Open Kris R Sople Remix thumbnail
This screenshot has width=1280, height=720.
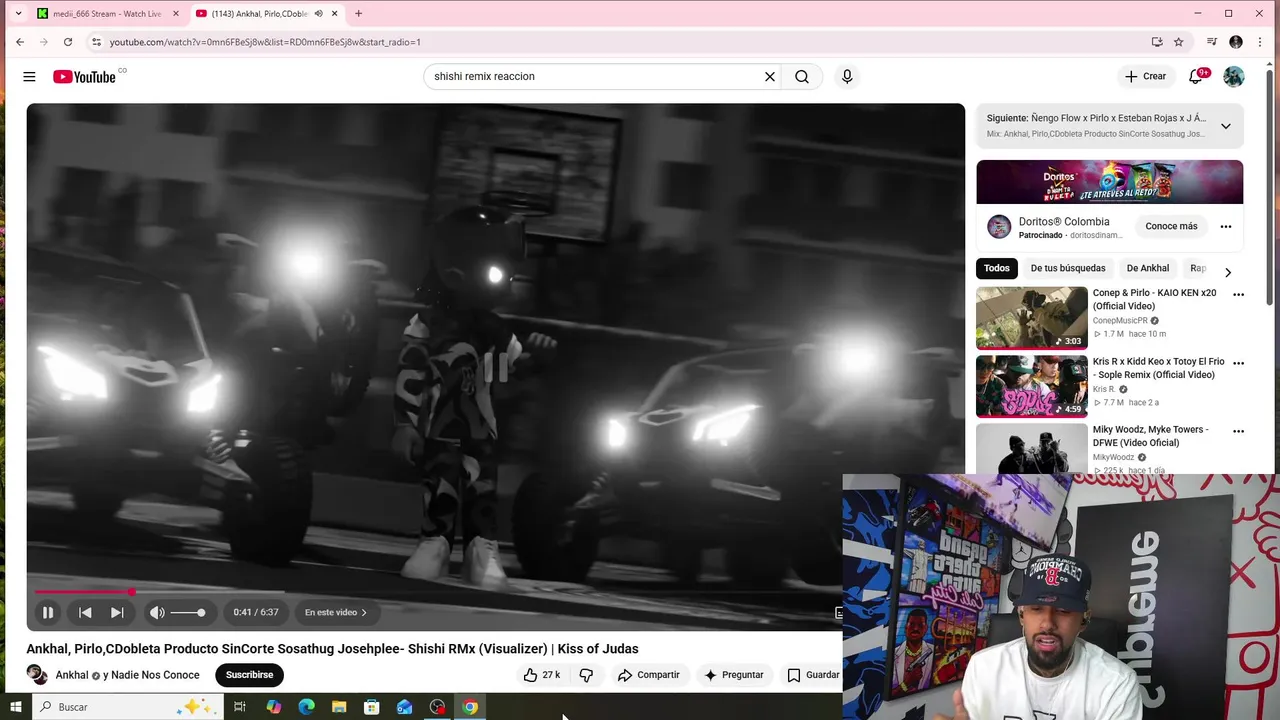coord(1032,386)
